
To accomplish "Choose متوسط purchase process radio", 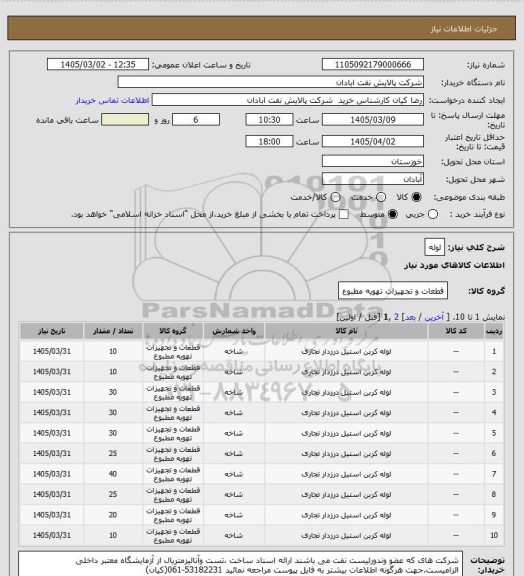I will [x=392, y=214].
